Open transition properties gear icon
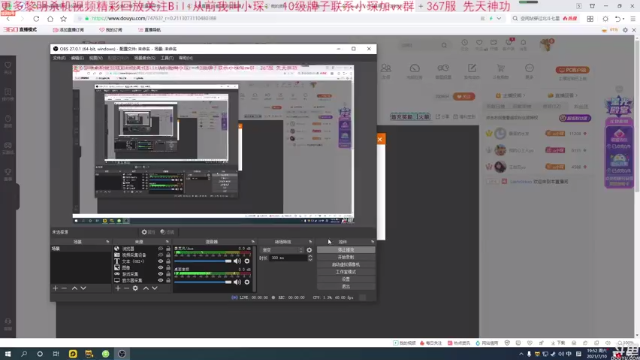 [x=309, y=250]
